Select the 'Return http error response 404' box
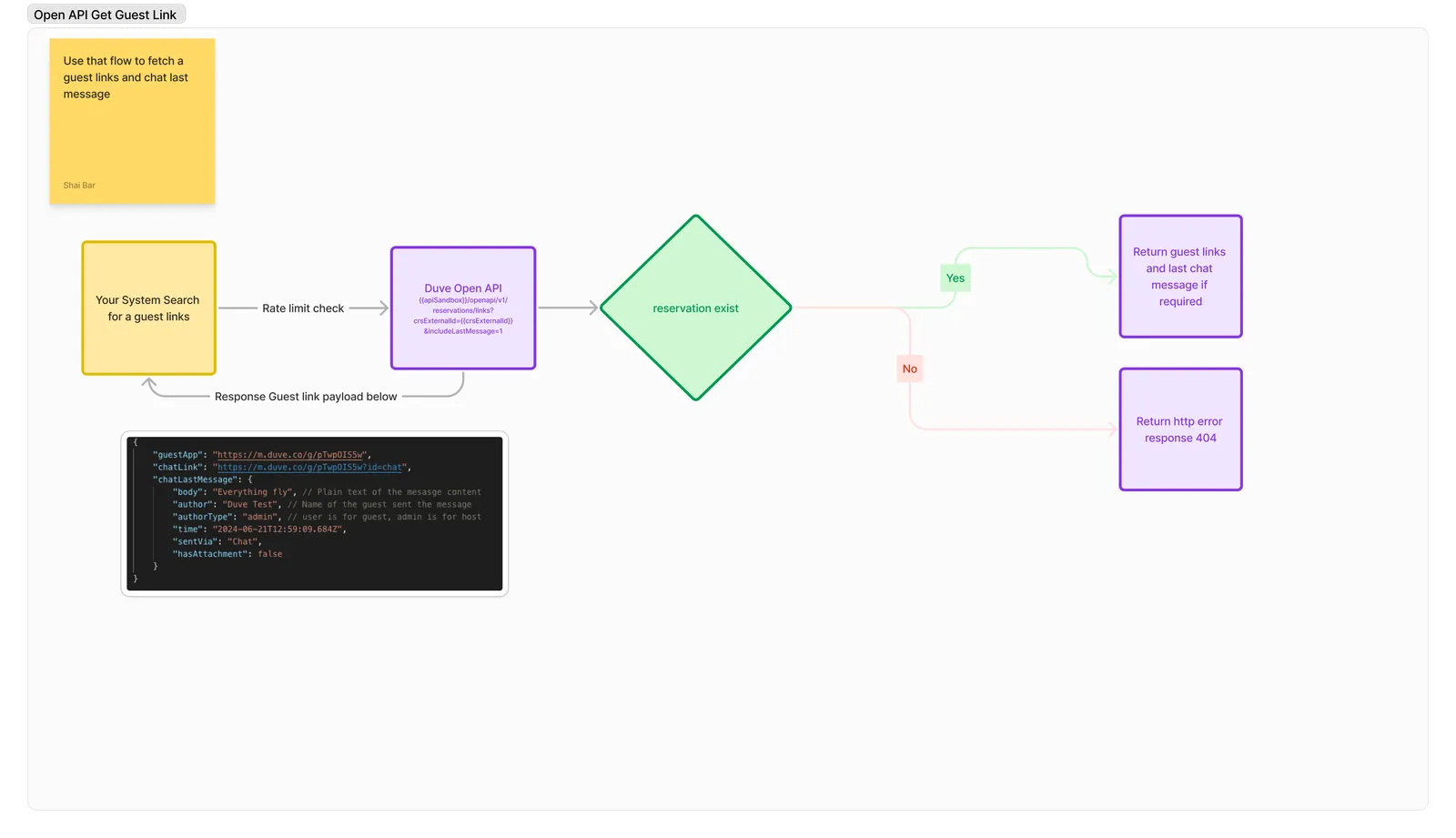The image size is (1456, 838). pyautogui.click(x=1180, y=429)
